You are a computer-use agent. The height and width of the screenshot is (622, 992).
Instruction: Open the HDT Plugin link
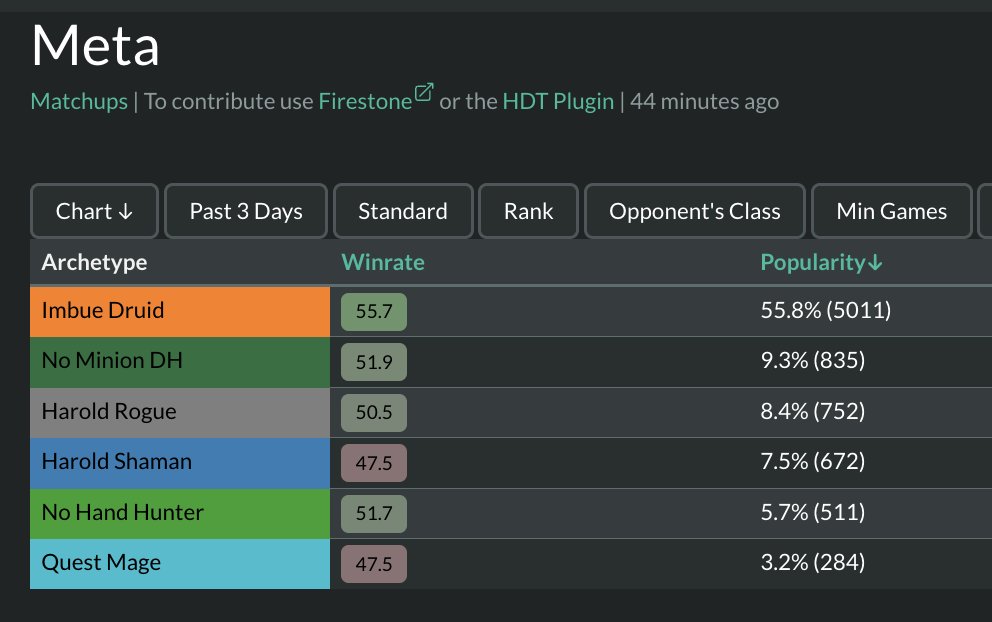(x=558, y=101)
